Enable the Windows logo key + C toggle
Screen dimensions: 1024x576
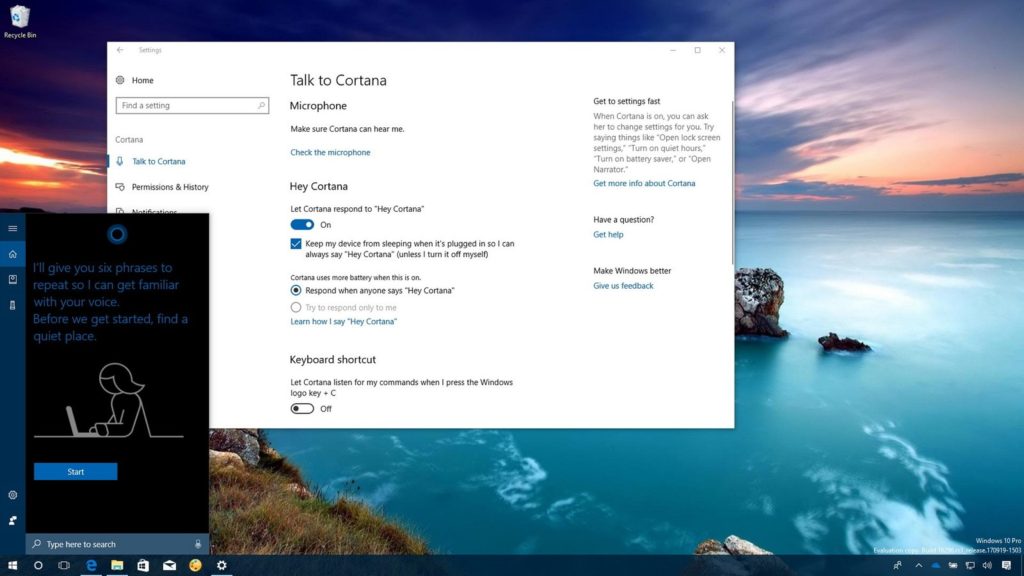(x=302, y=409)
